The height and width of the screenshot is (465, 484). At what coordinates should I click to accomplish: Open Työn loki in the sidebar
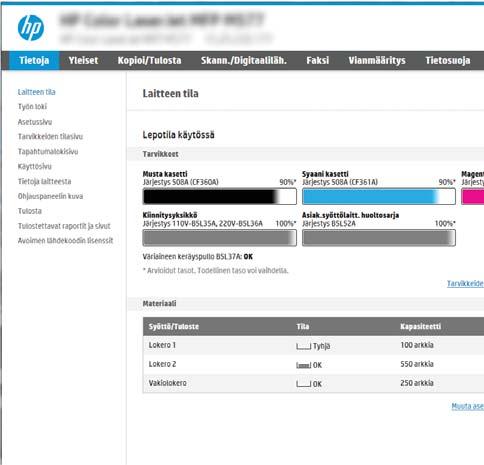pyautogui.click(x=32, y=107)
